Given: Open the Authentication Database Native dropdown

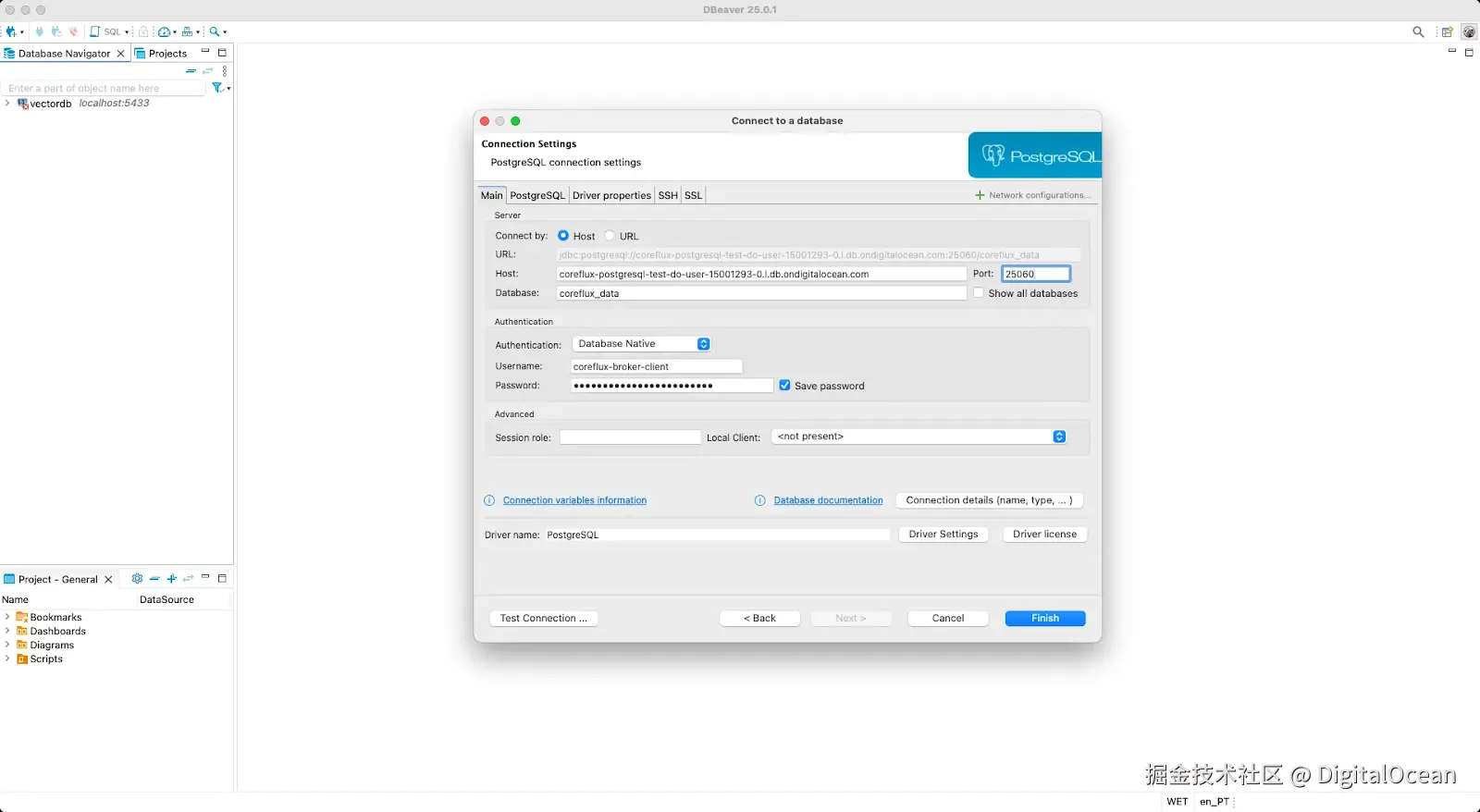Looking at the screenshot, I should (x=641, y=344).
